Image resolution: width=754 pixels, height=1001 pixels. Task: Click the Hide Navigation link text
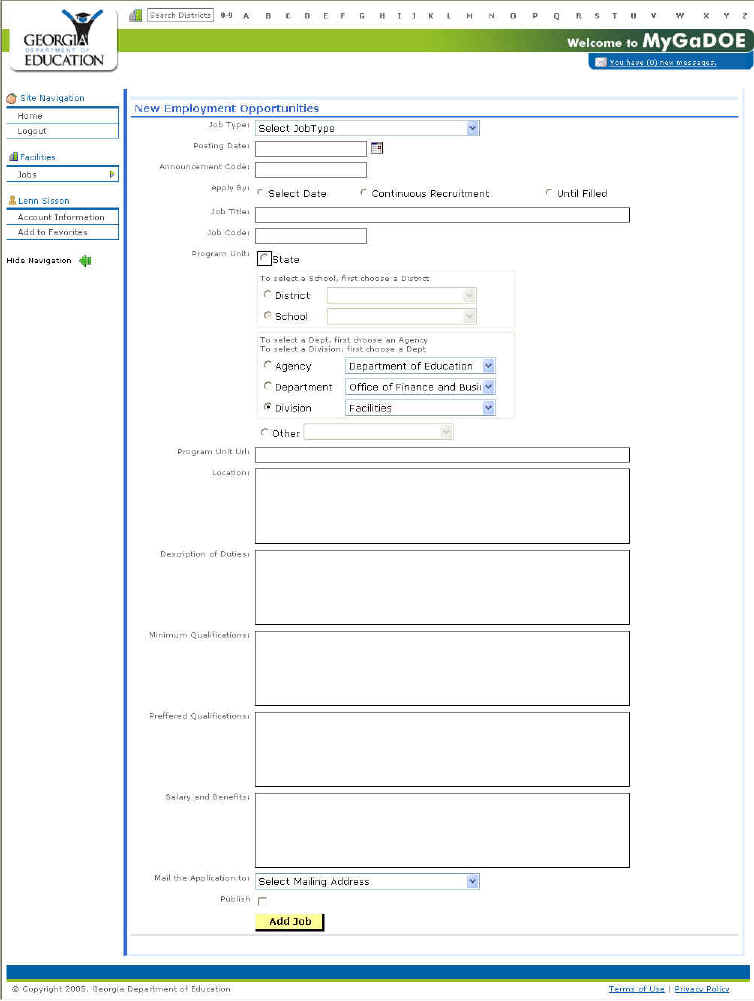coord(39,260)
